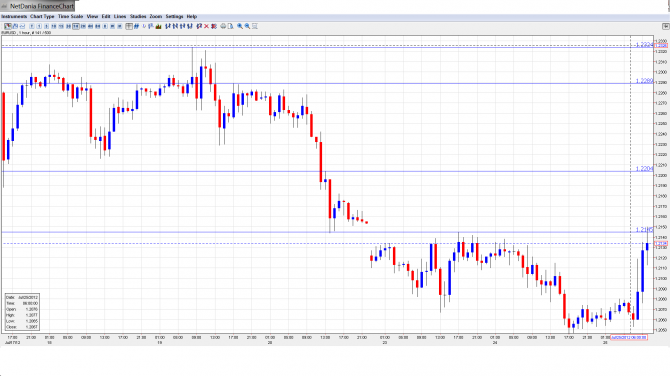Click the third blue bar-study icon
This screenshot has width=670, height=376.
182,26
